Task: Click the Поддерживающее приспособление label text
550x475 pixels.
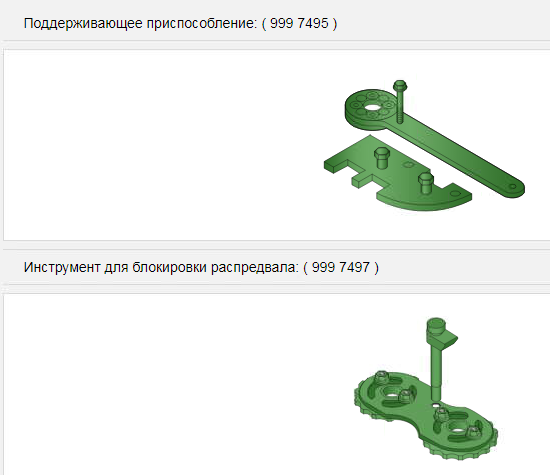Action: [x=140, y=24]
